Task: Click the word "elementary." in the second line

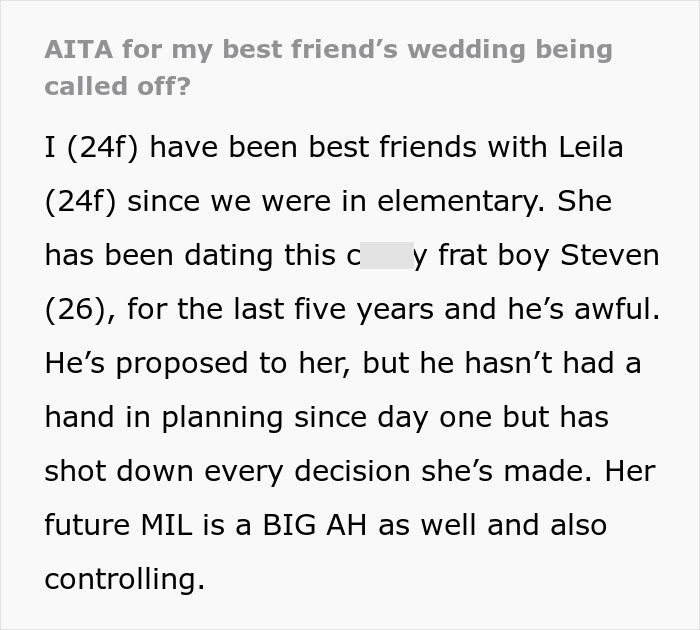Action: [461, 202]
